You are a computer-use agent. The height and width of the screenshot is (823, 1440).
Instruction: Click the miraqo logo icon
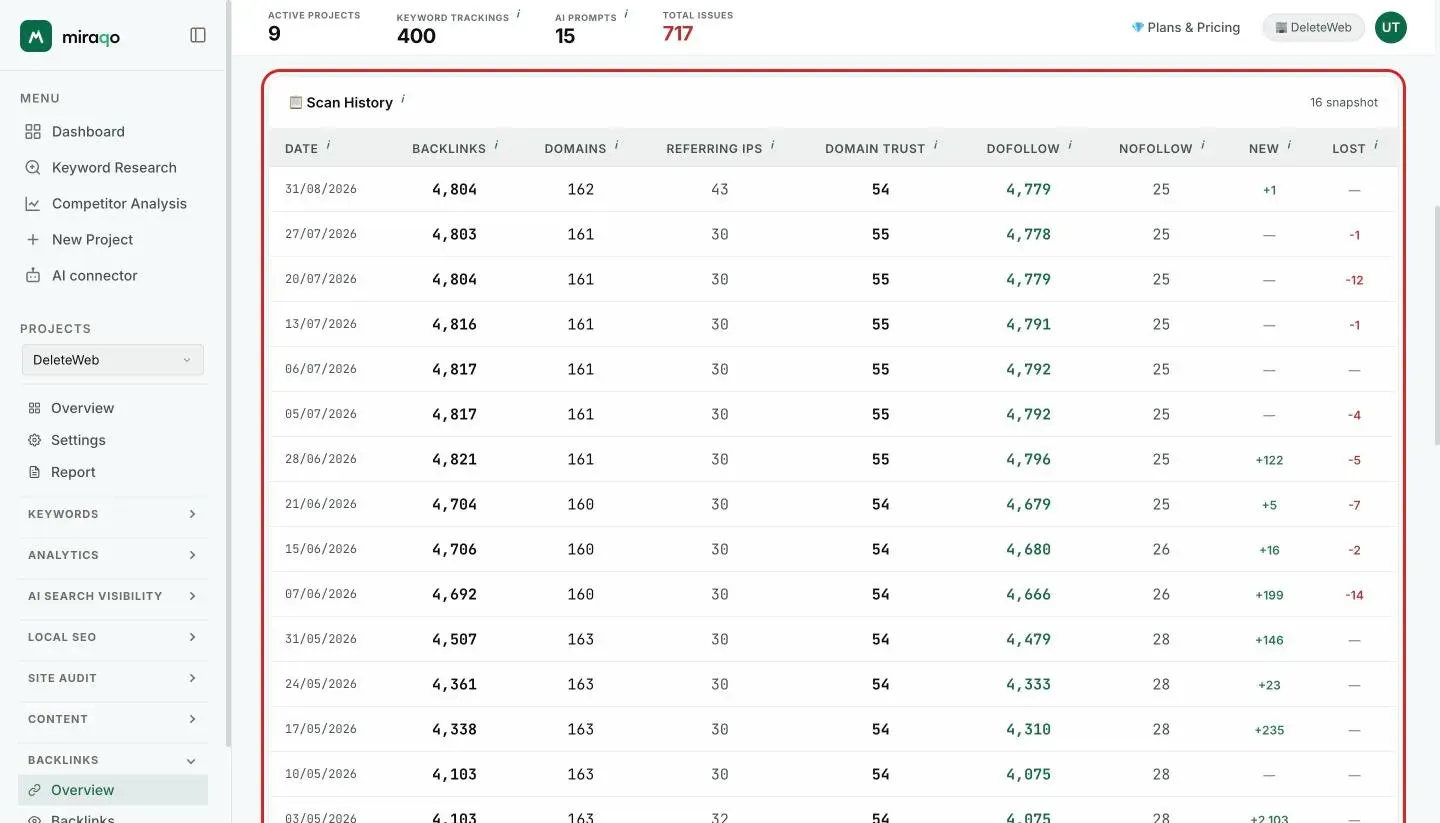click(36, 36)
